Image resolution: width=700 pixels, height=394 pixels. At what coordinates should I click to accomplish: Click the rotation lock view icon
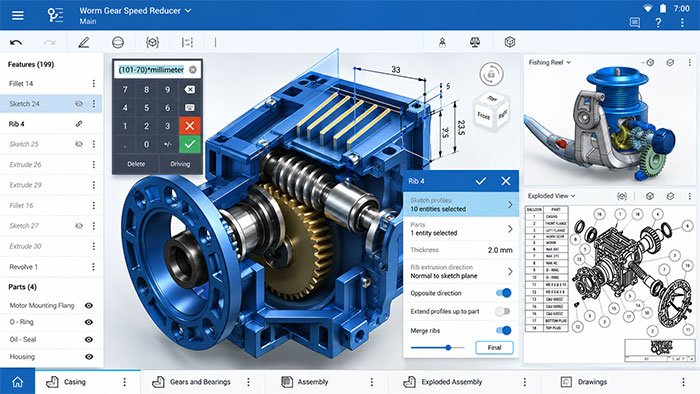[x=492, y=74]
